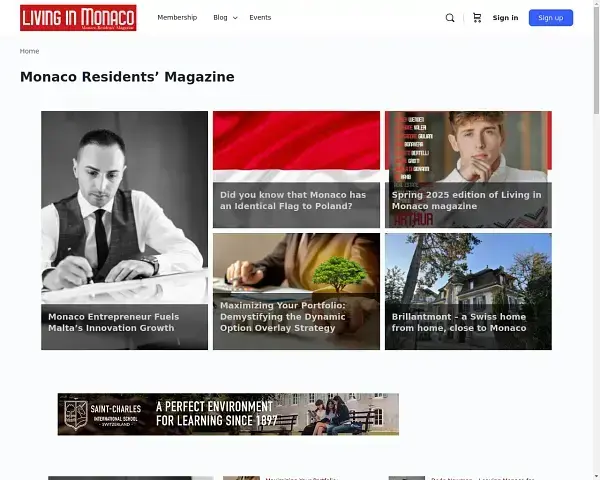Viewport: 600px width, 480px height.
Task: Go to the Events page
Action: [x=260, y=18]
